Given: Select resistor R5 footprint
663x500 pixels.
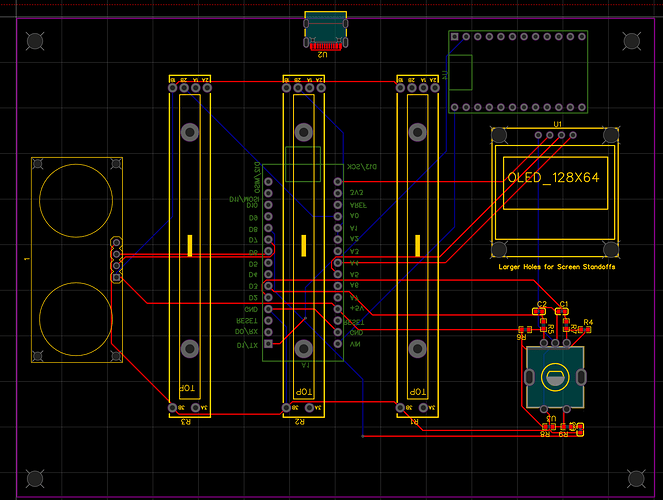Looking at the screenshot, I should tap(544, 325).
